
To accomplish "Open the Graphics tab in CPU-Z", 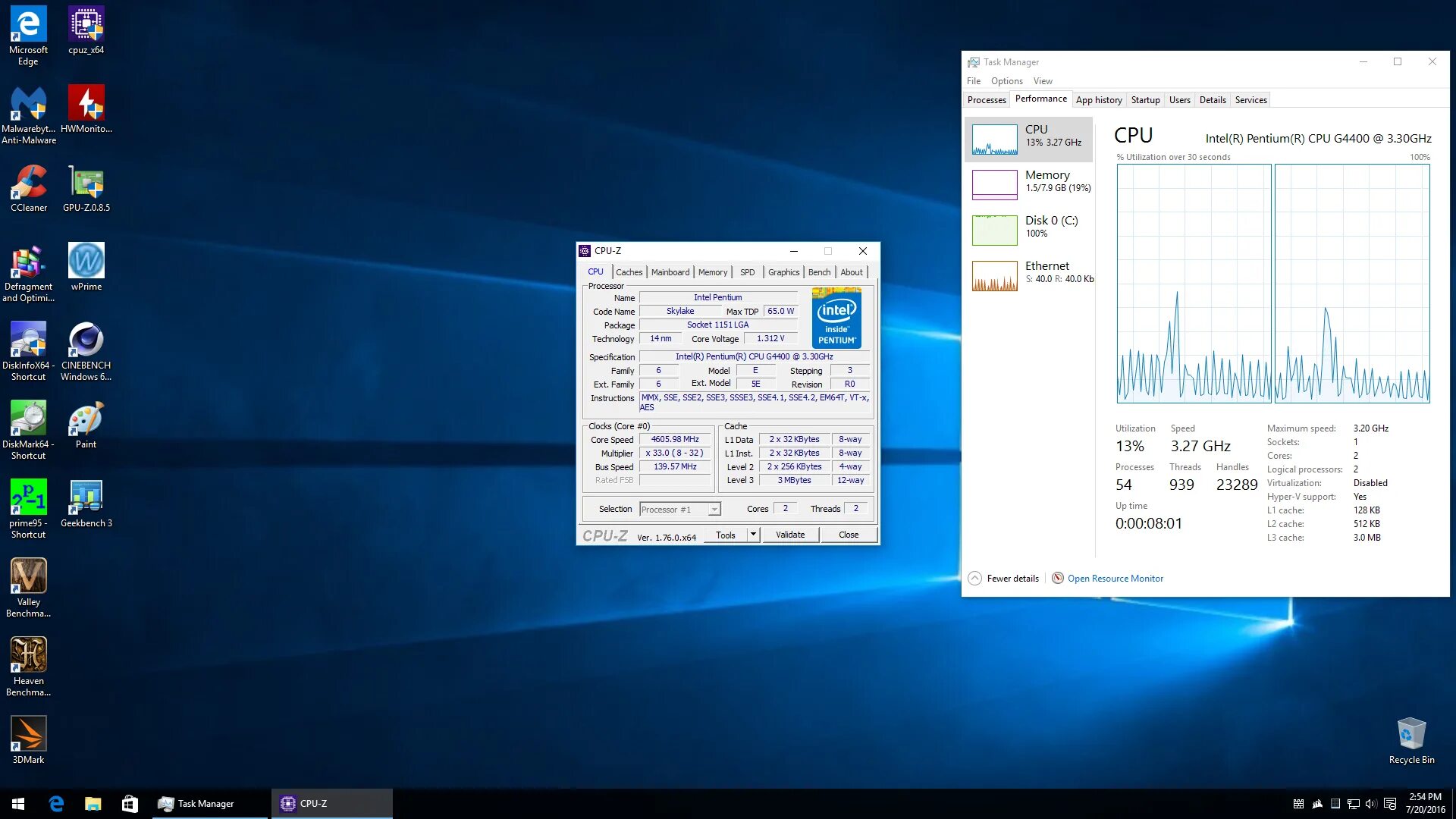I will [783, 272].
